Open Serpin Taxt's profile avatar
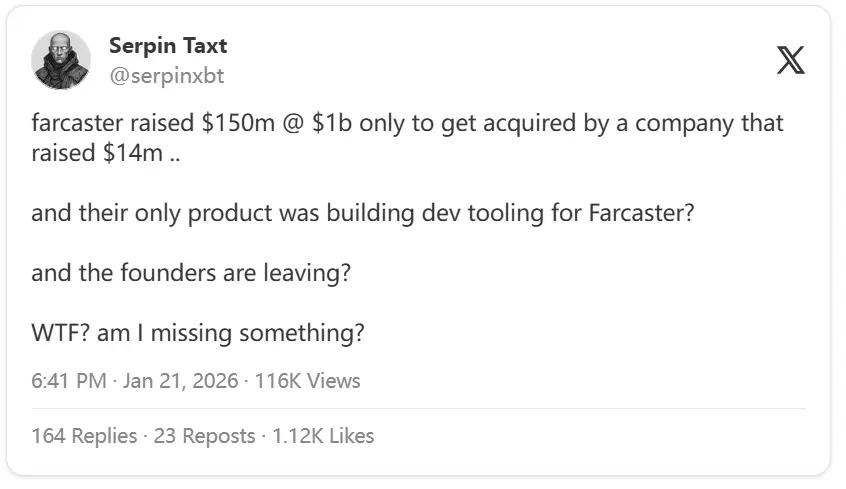Screen dimensions: 846x489 [62, 60]
